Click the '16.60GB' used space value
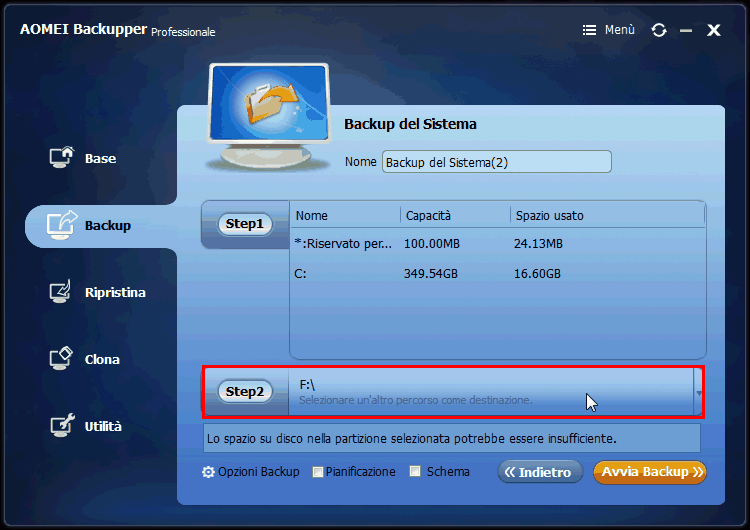750x530 pixels. pyautogui.click(x=537, y=274)
